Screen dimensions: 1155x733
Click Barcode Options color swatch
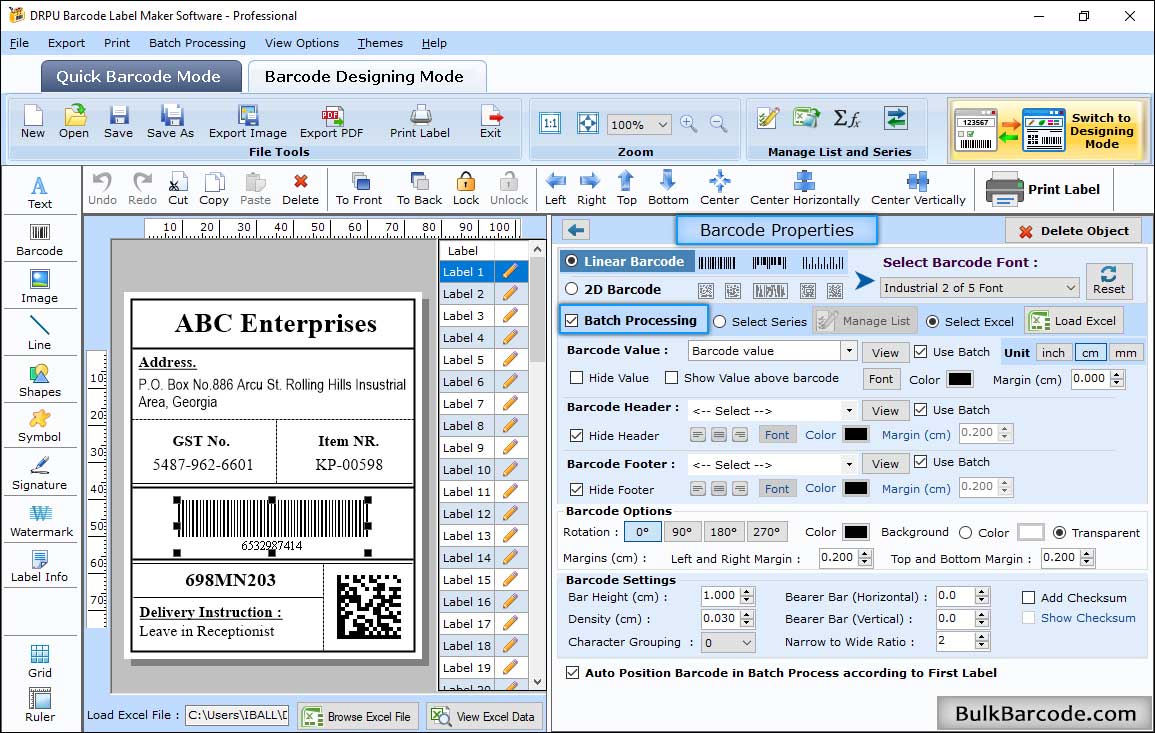coord(855,532)
